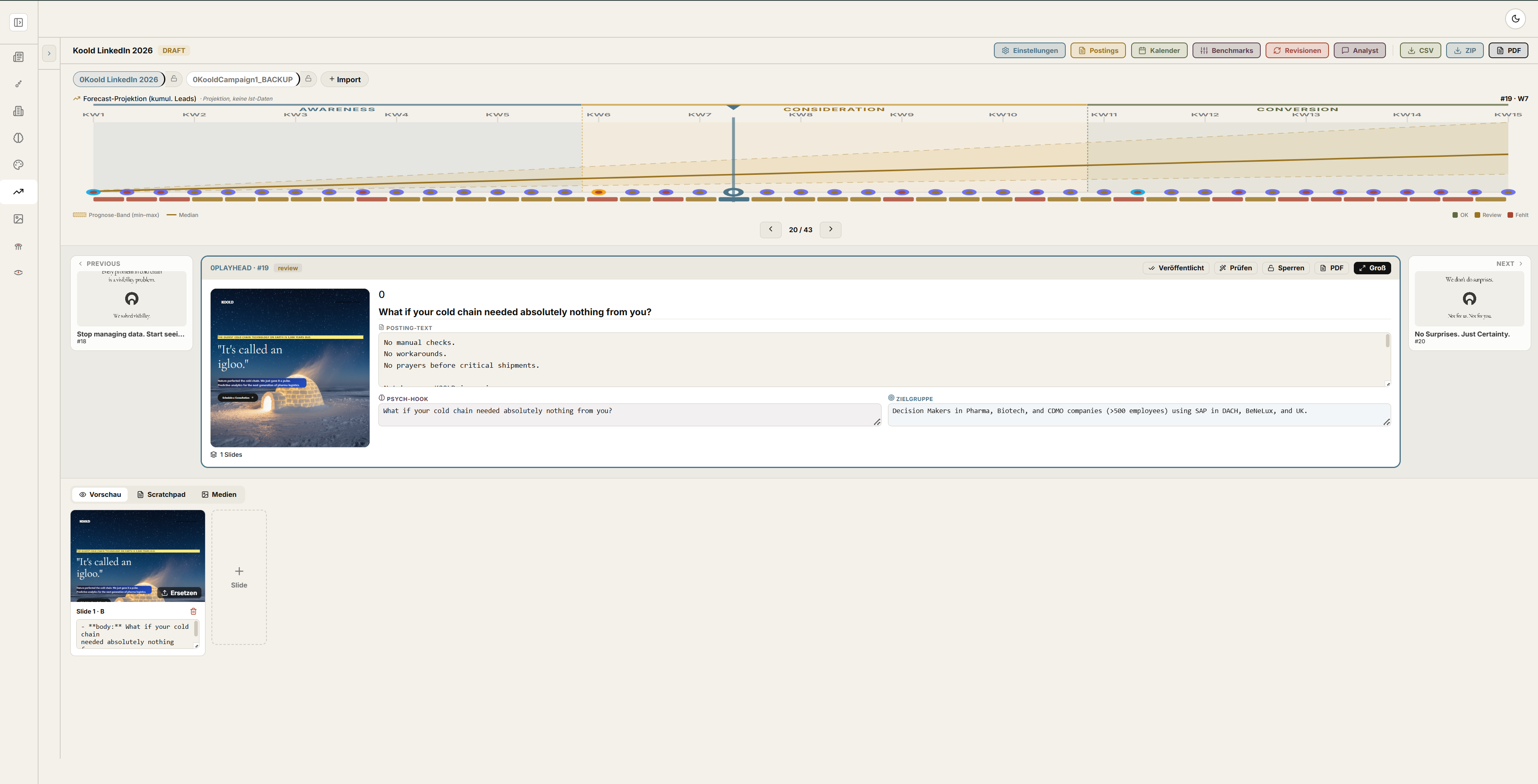Go to next post with right arrow pager
Screen dimensions: 1538x784
click(x=830, y=230)
